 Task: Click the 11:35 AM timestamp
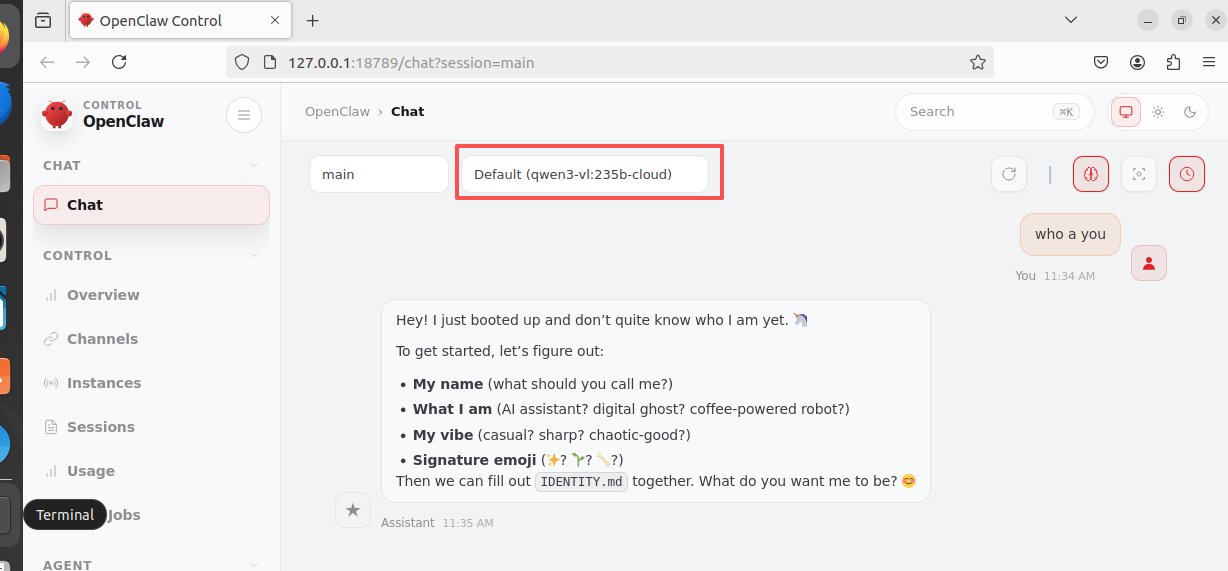click(x=468, y=523)
